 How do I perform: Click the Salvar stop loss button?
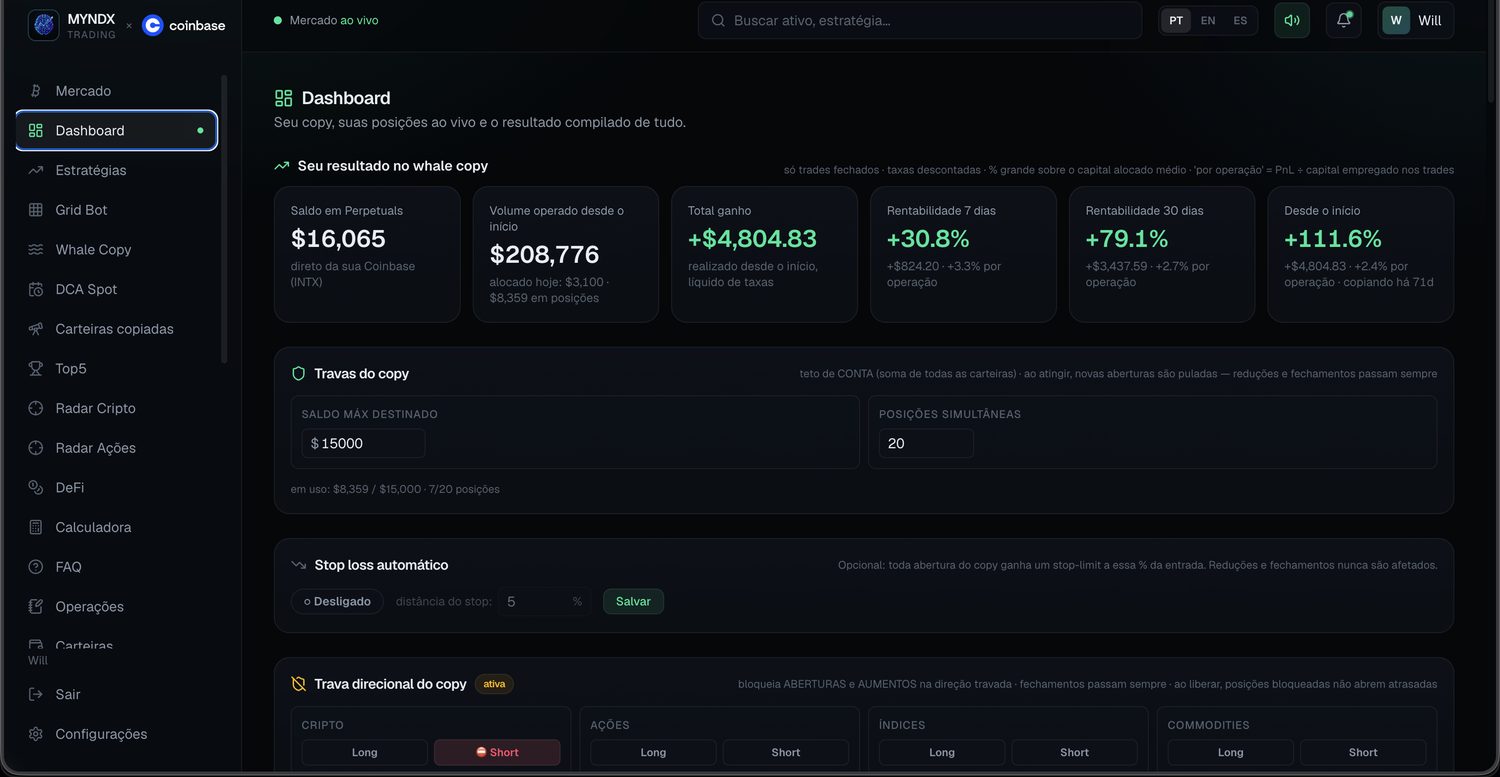633,601
